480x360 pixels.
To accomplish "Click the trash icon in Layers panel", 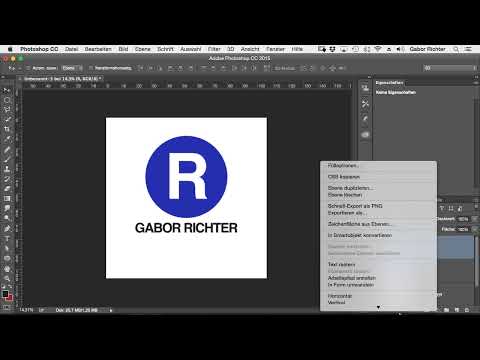I will [x=467, y=310].
